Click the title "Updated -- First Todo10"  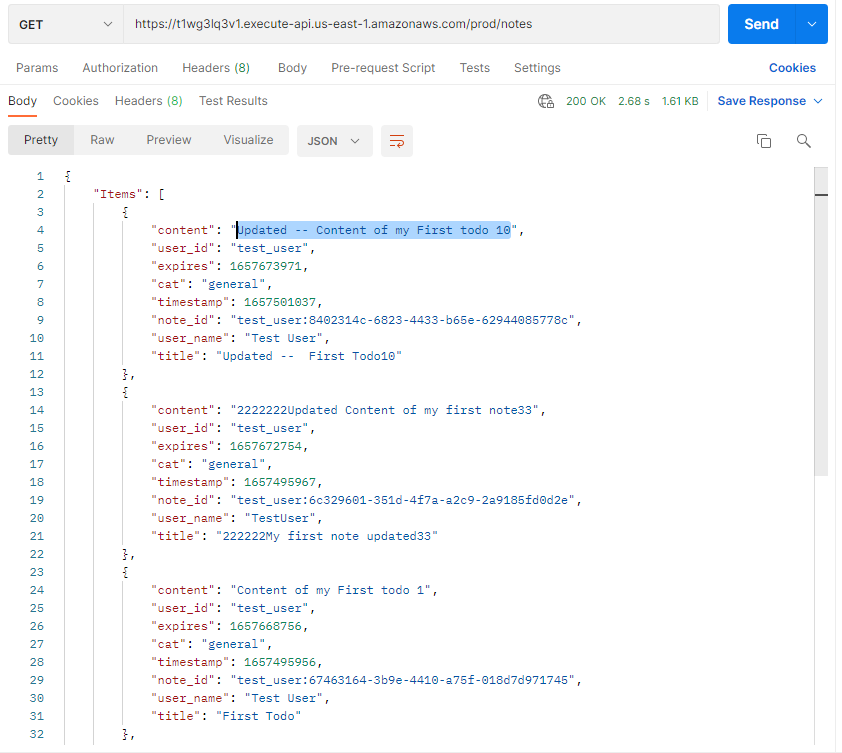(x=309, y=356)
